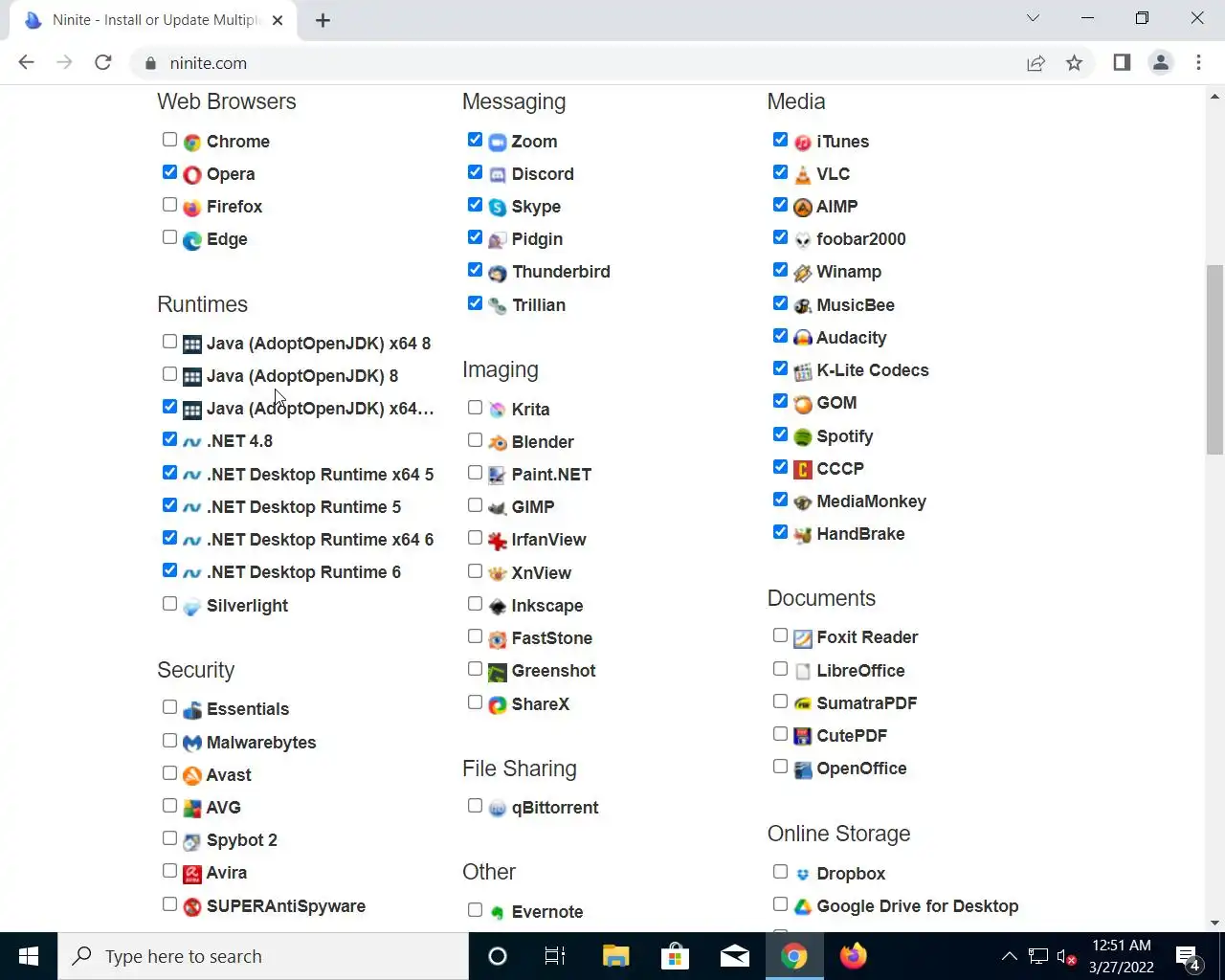The image size is (1225, 980).
Task: Click the "Java (AdoptOpenJDK) x64 8" label
Action: pyautogui.click(x=319, y=344)
